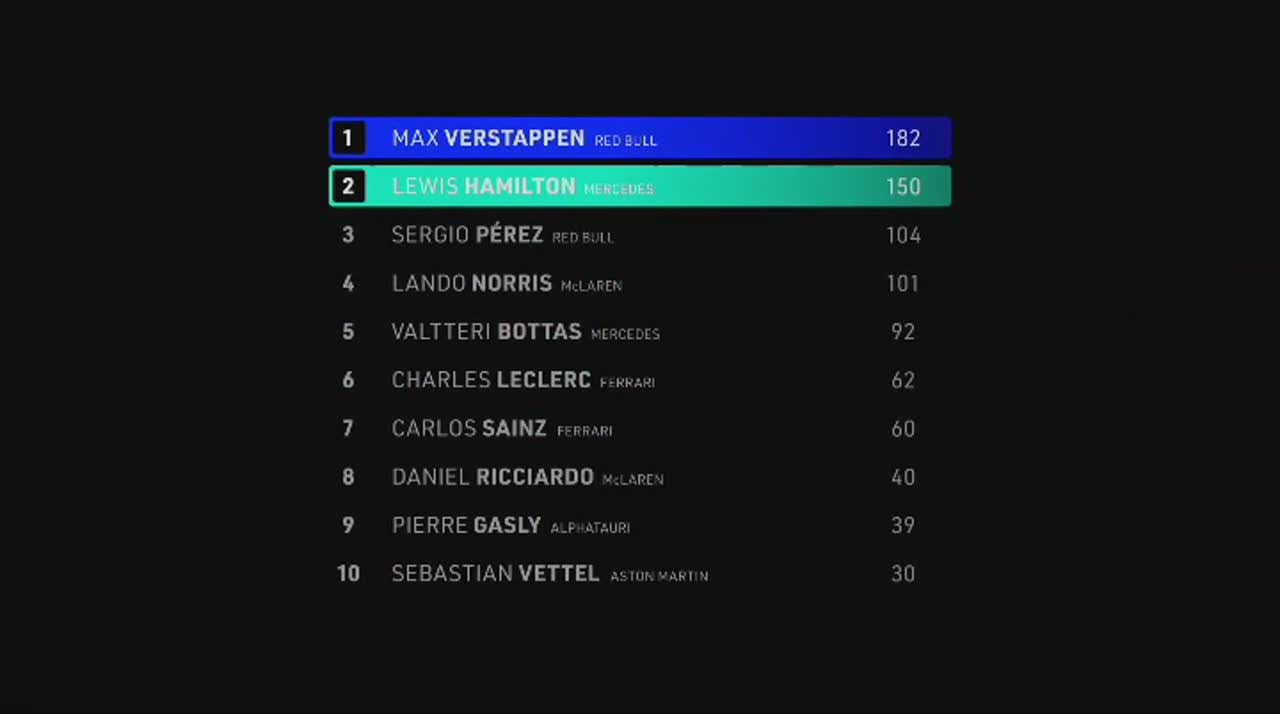Click the position number 10

point(348,574)
